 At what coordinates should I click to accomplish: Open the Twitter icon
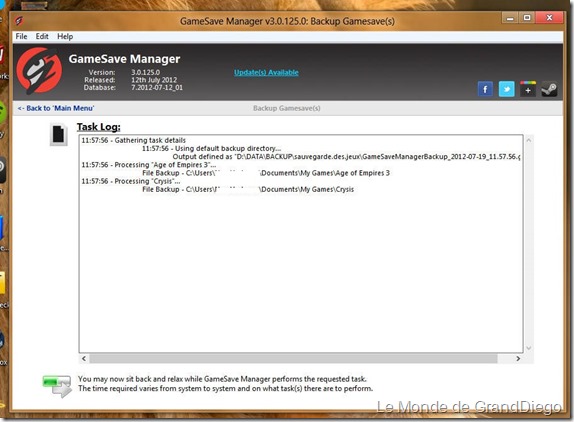point(506,89)
